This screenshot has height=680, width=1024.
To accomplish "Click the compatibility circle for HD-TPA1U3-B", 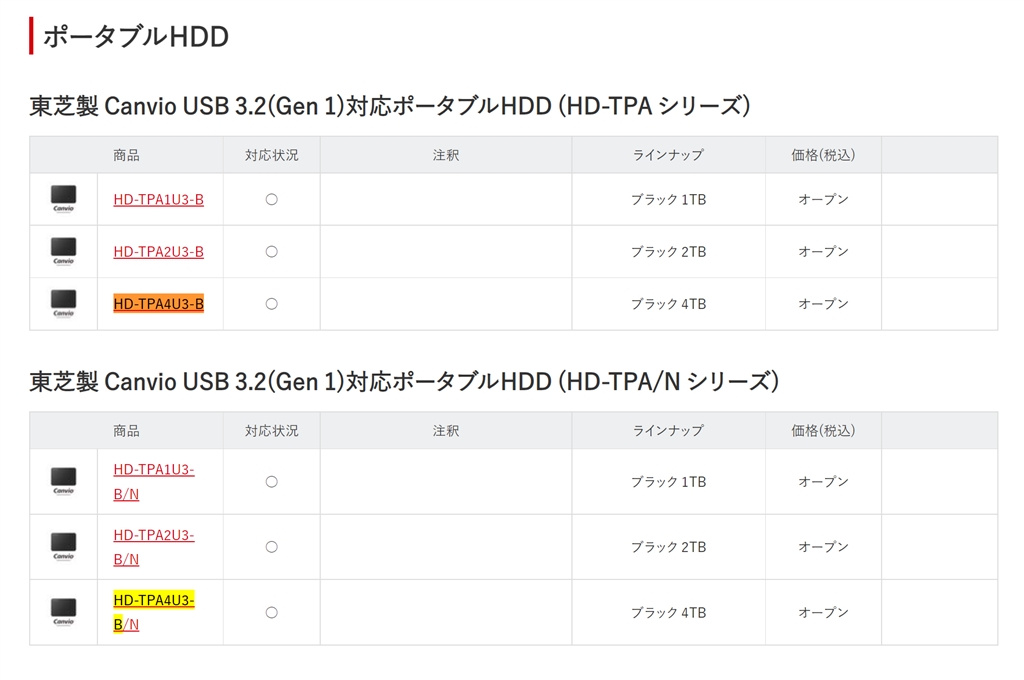I will click(x=271, y=200).
